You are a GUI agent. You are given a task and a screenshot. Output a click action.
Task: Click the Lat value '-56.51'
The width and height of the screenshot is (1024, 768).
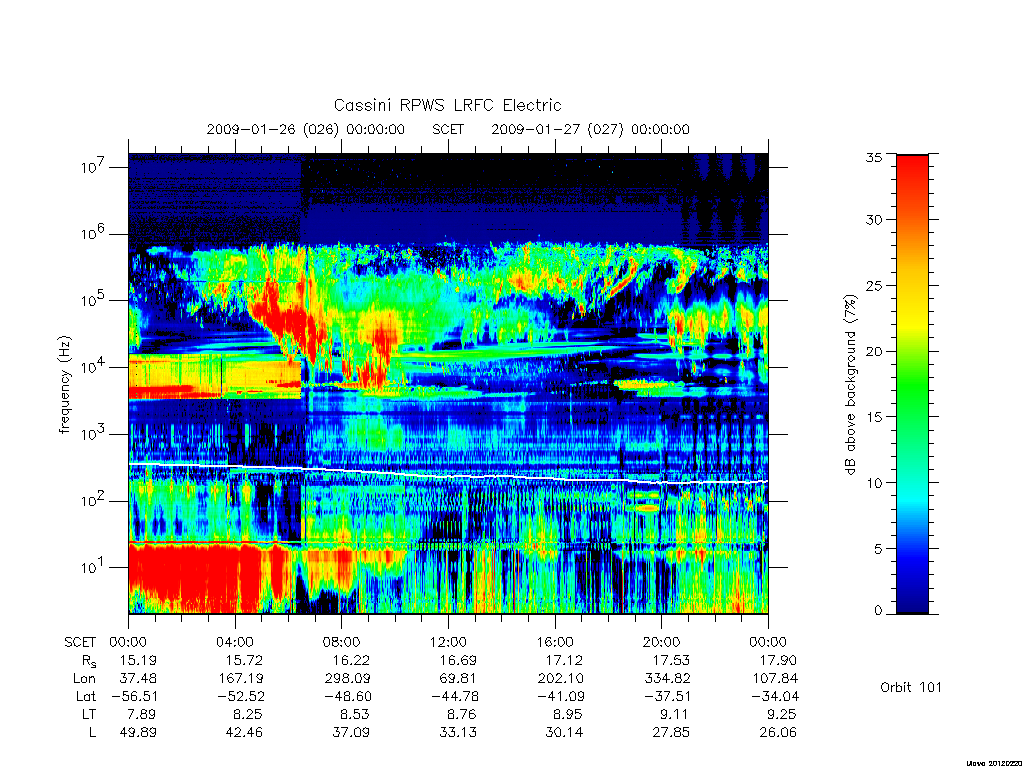pos(135,696)
